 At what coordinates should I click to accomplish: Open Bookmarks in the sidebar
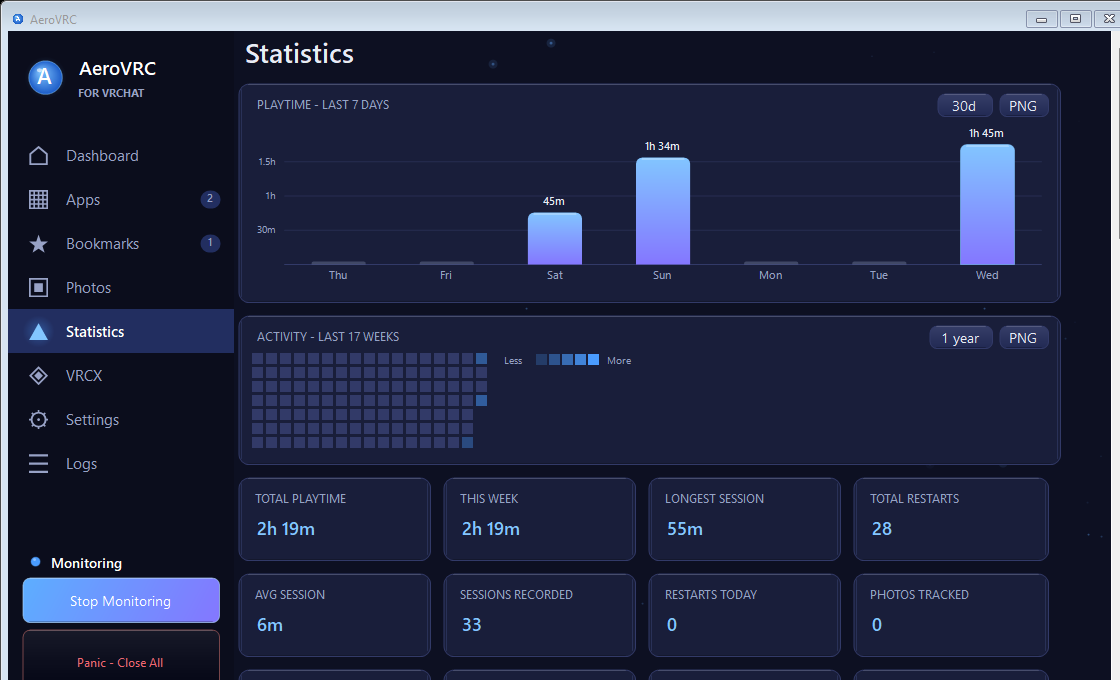click(x=121, y=244)
